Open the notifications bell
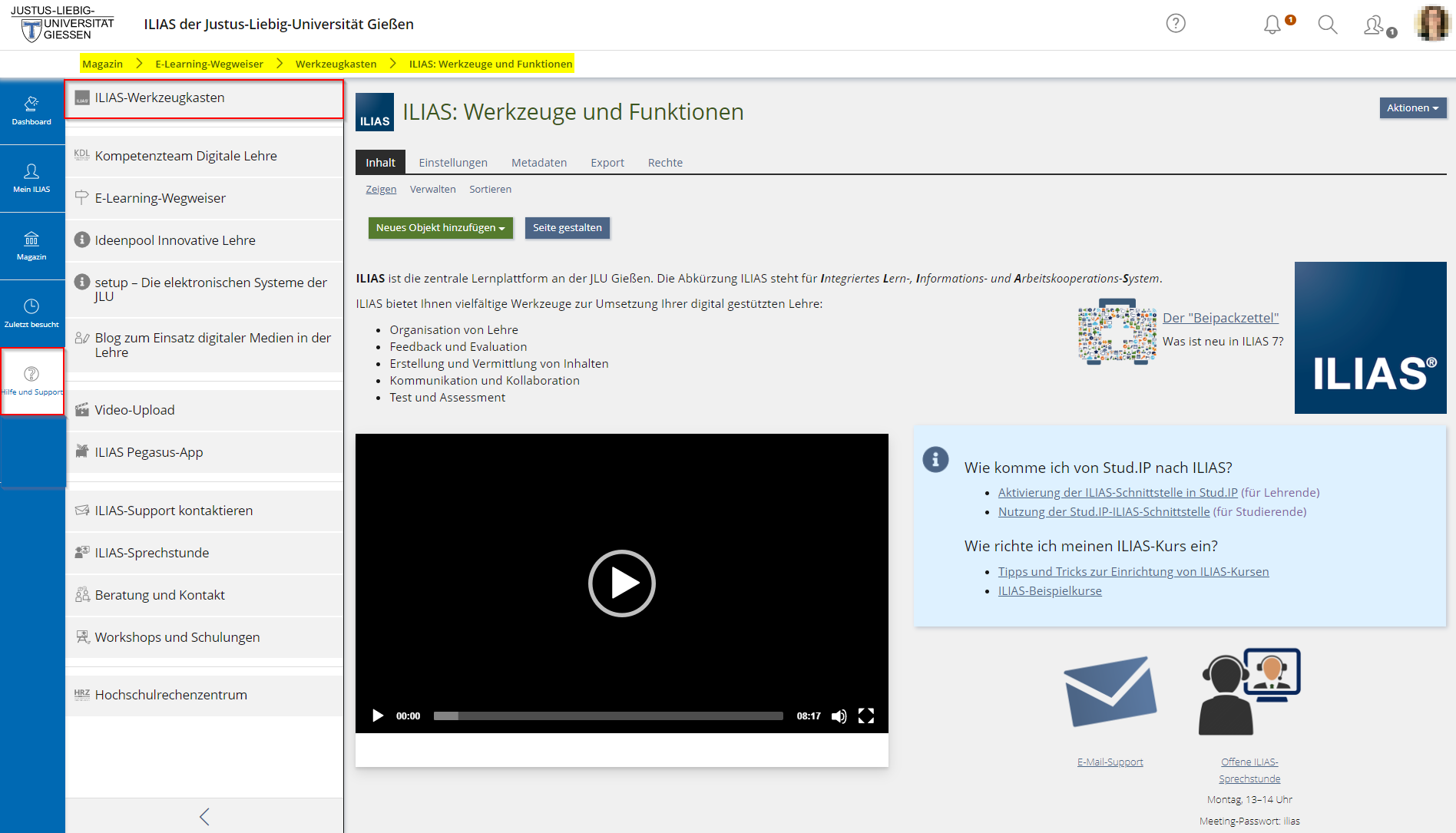 coord(1272,25)
